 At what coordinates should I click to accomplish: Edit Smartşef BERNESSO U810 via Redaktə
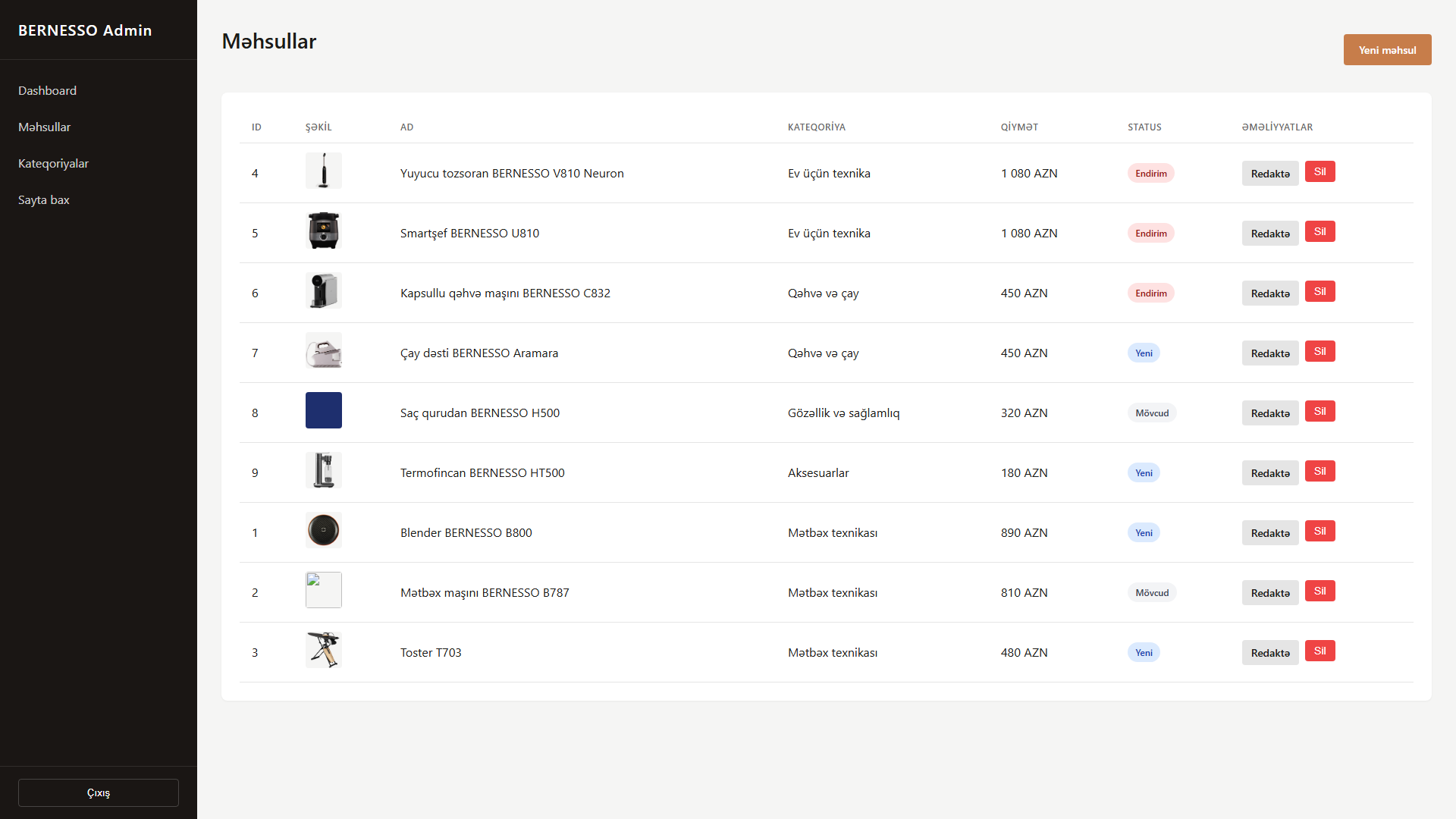click(1270, 233)
